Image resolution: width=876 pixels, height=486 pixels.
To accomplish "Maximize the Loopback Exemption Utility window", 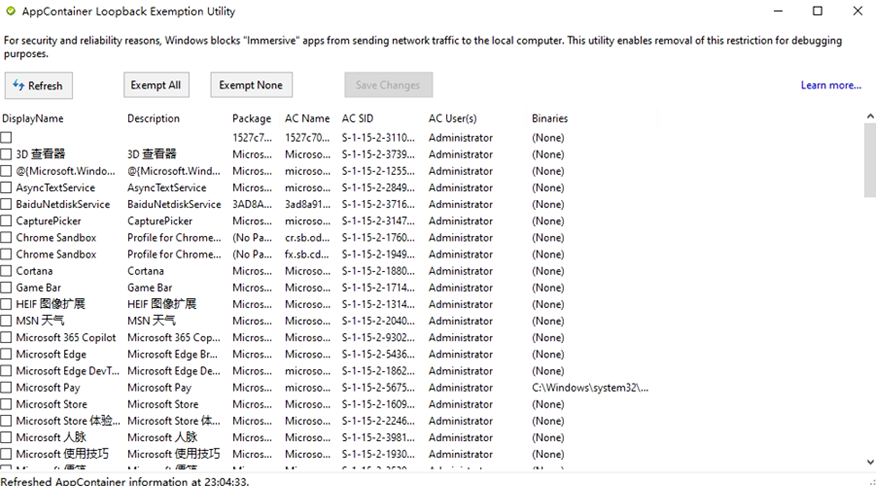I will [x=817, y=12].
